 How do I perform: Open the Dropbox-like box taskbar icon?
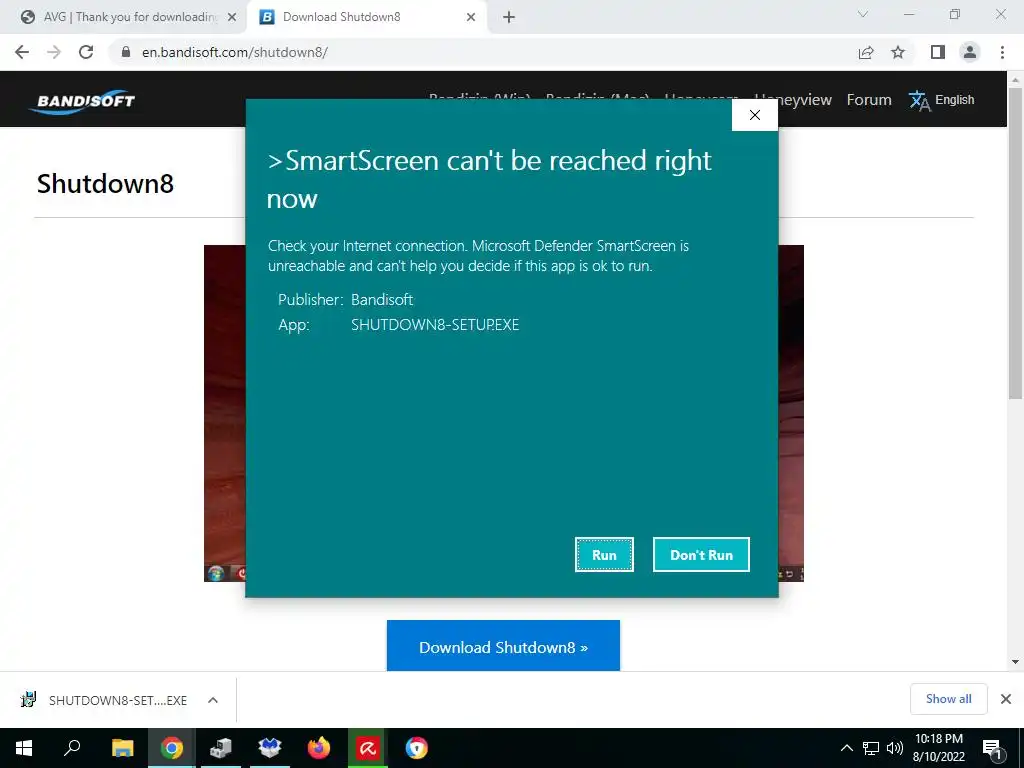tap(269, 748)
